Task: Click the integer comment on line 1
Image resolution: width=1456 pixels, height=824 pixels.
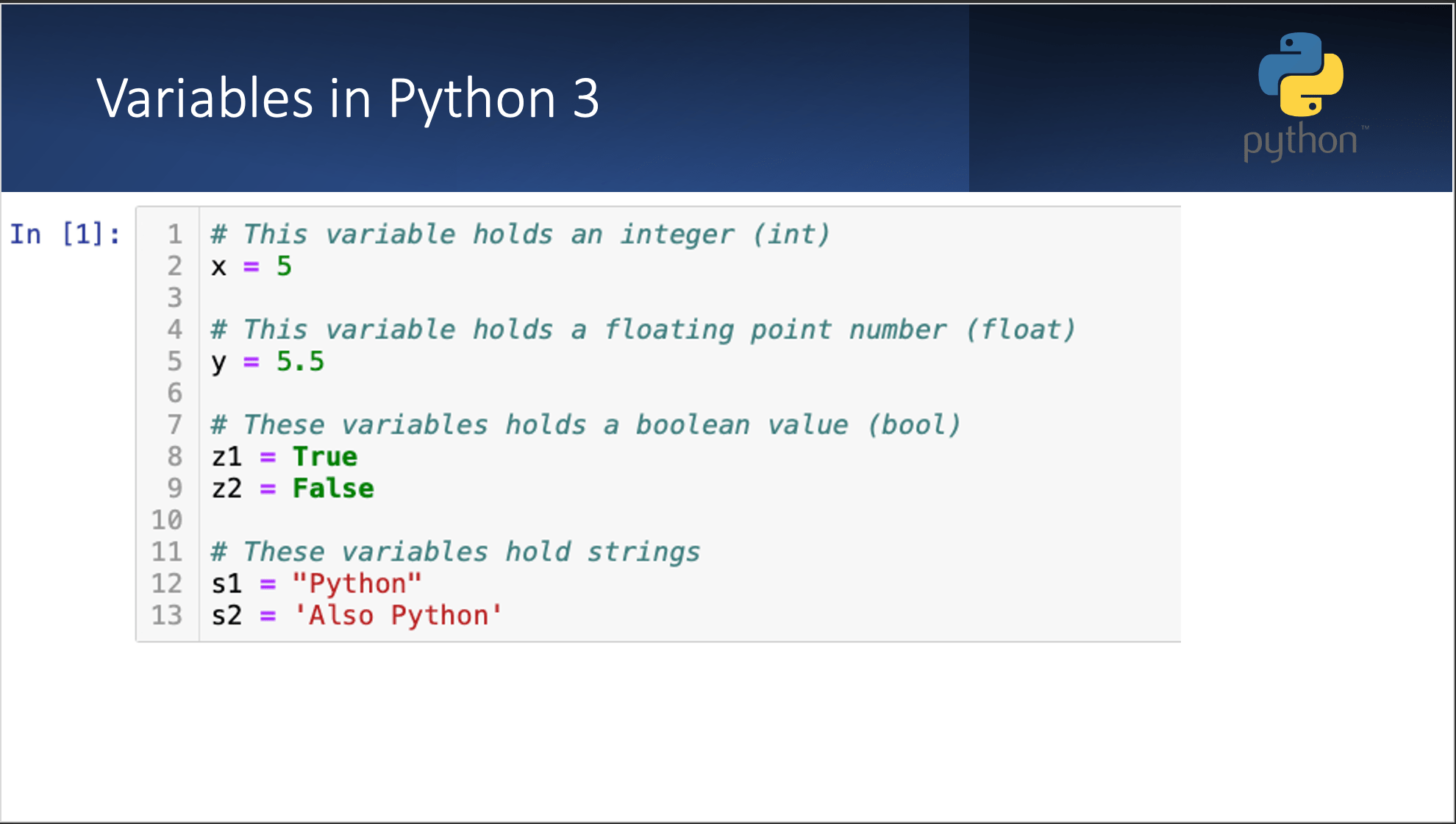Action: click(x=520, y=234)
